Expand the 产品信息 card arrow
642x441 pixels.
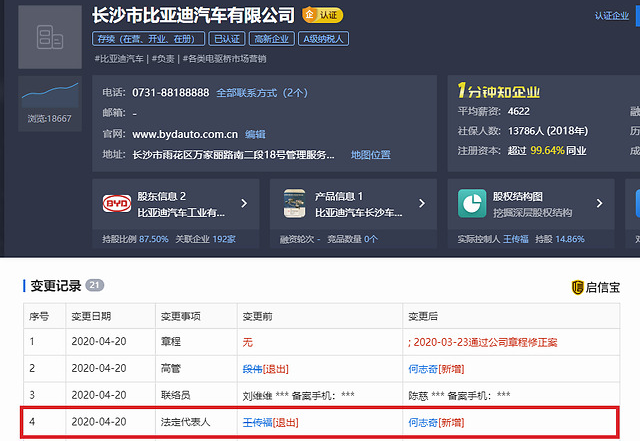[422, 204]
